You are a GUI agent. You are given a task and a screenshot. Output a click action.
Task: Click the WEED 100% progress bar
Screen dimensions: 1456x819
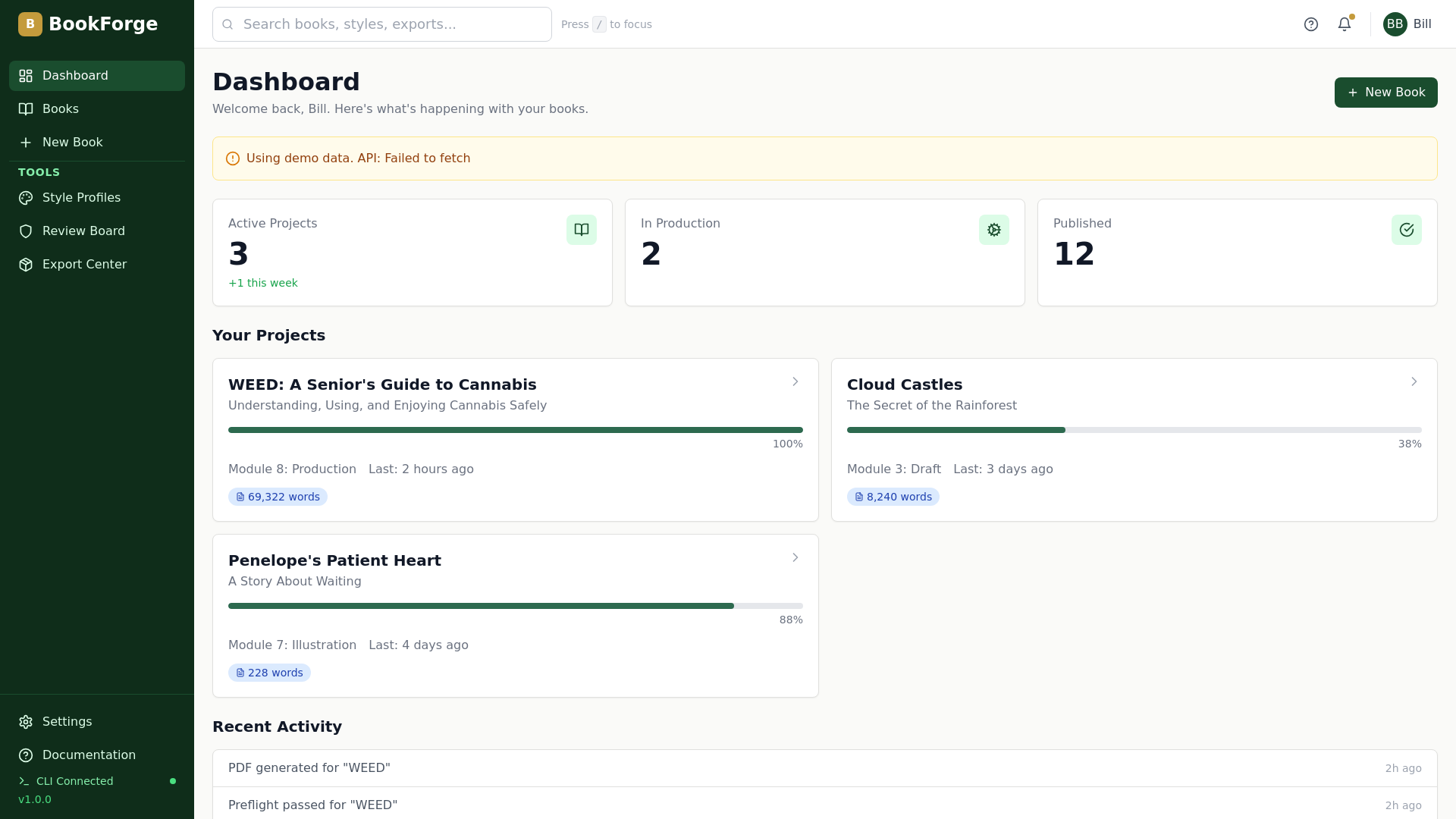coord(516,430)
